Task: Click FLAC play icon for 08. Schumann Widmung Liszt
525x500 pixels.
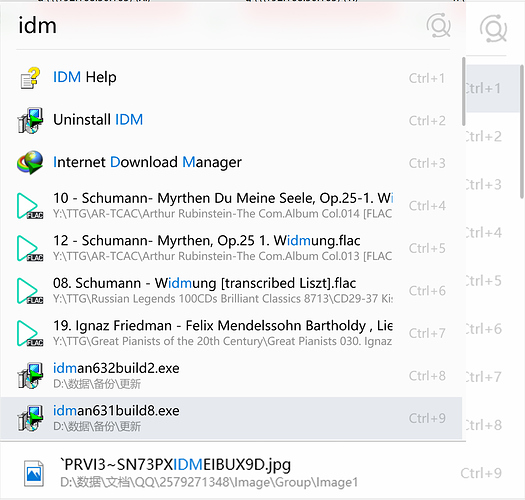Action: 30,291
